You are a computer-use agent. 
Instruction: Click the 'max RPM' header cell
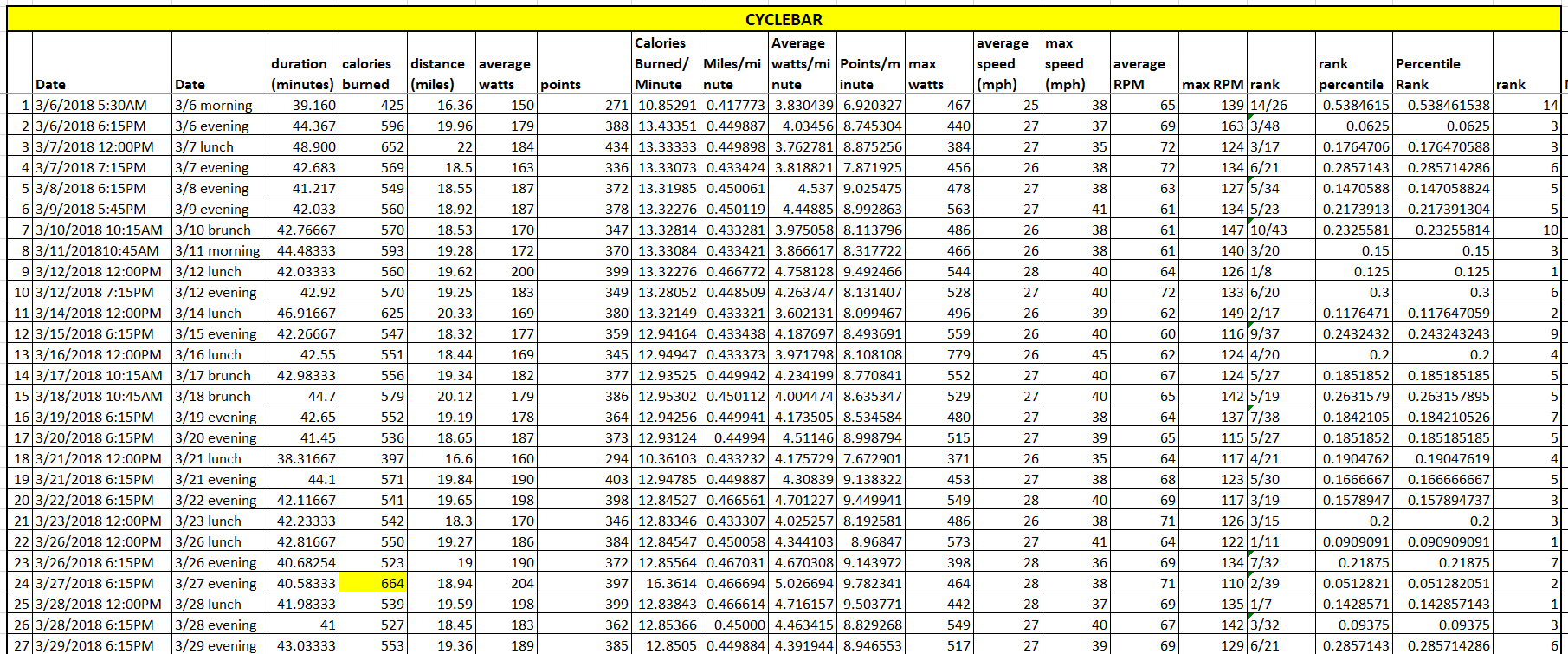tap(1212, 62)
